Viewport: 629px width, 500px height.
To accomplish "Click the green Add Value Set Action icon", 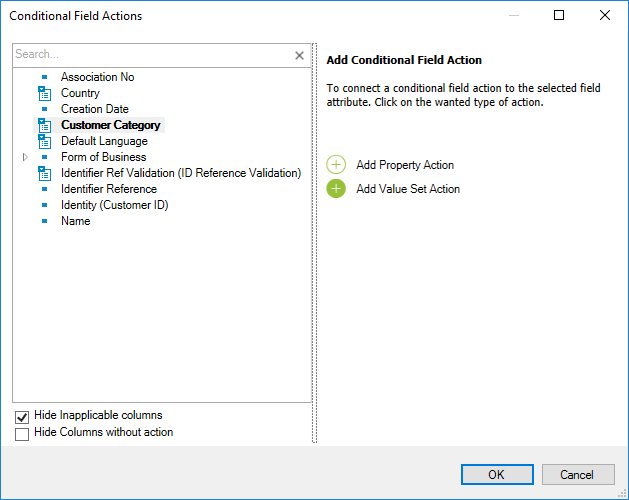I will click(x=336, y=189).
